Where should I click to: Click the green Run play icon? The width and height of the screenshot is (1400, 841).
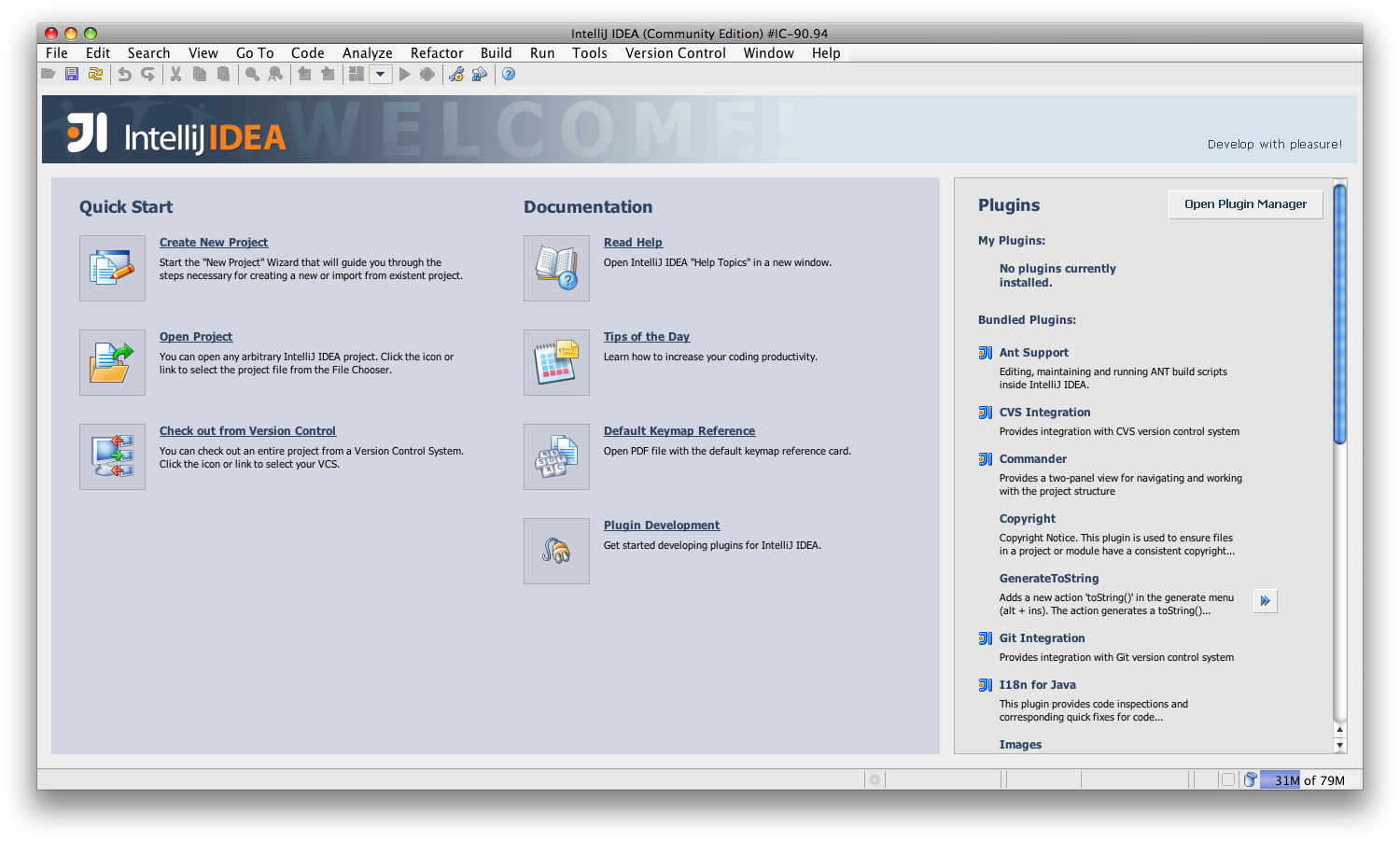point(405,74)
